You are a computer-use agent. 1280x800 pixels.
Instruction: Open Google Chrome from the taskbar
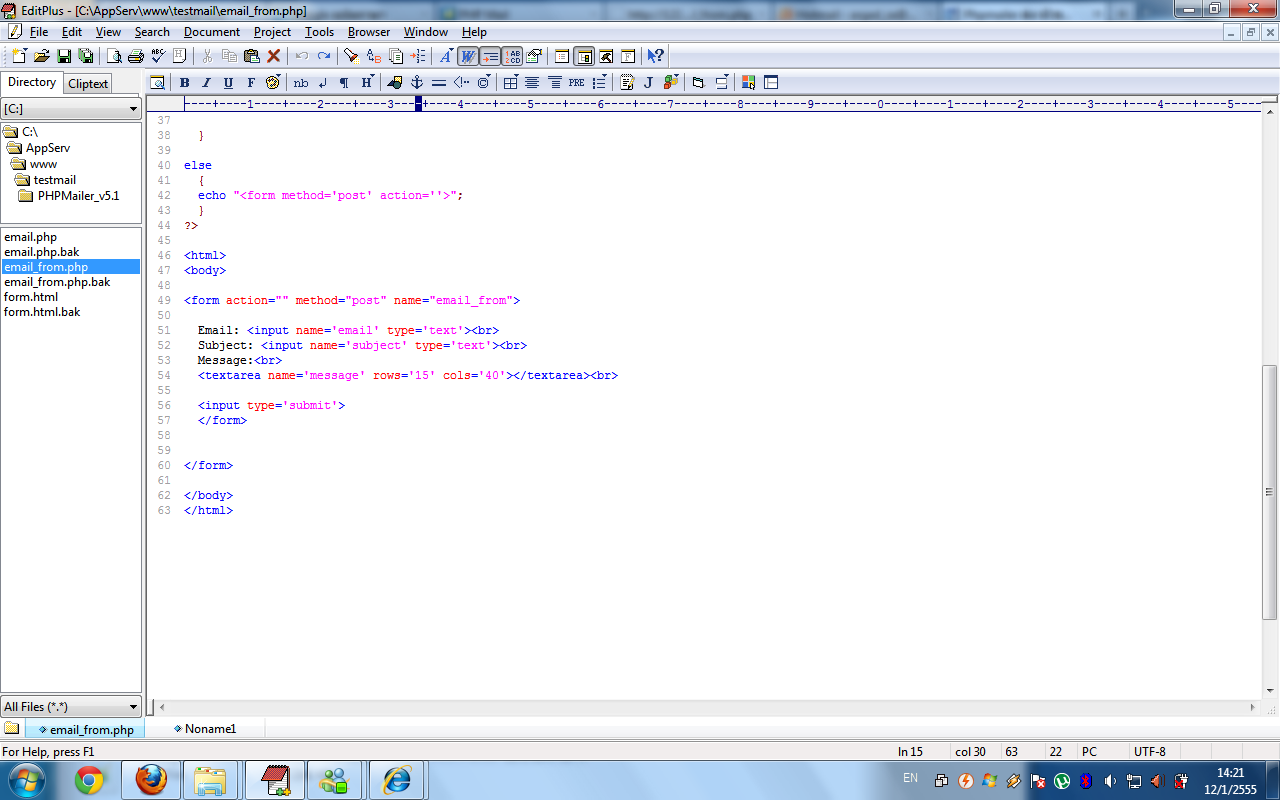click(x=89, y=780)
